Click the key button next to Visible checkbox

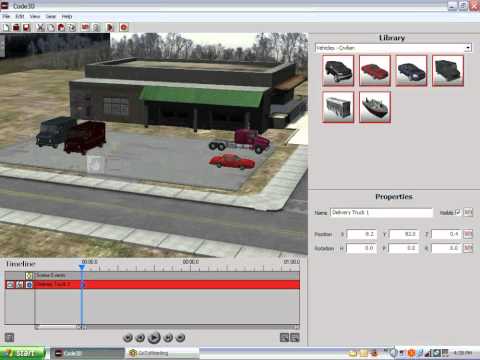click(468, 212)
